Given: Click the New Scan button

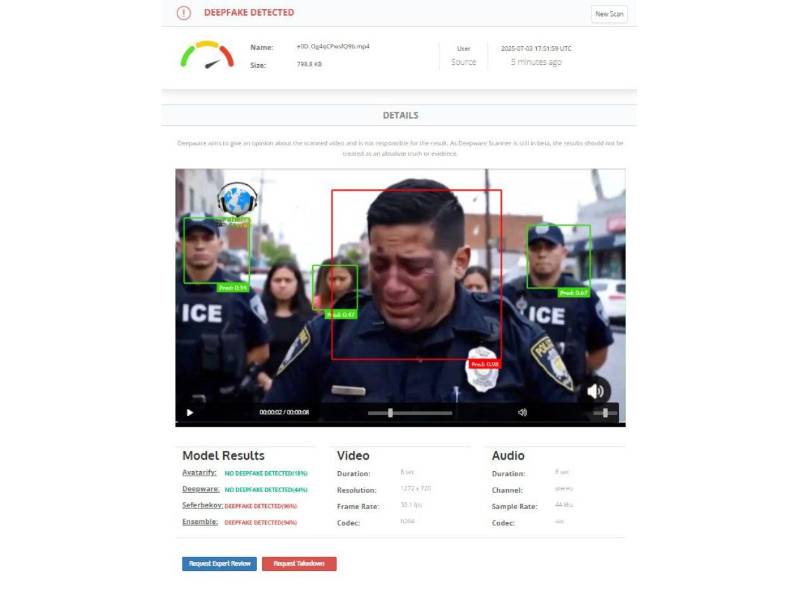Looking at the screenshot, I should tap(609, 14).
